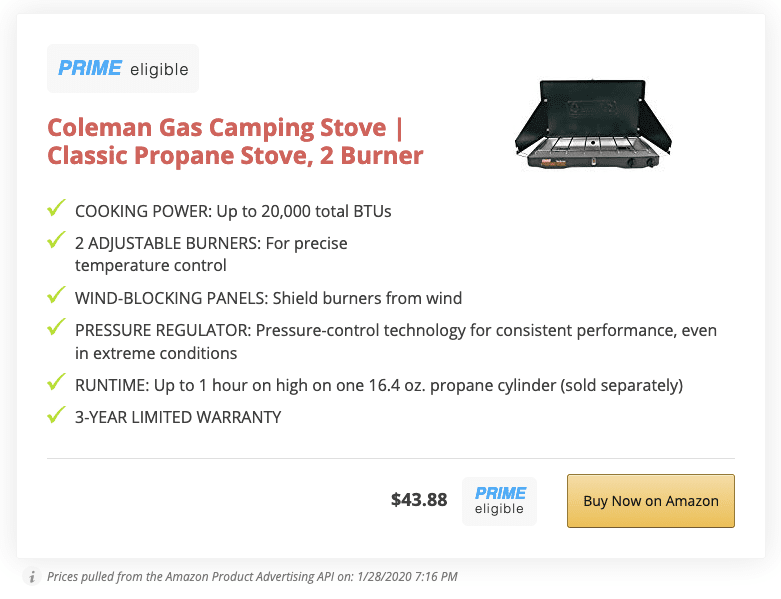Click the info icon by the price disclaimer

(x=32, y=577)
